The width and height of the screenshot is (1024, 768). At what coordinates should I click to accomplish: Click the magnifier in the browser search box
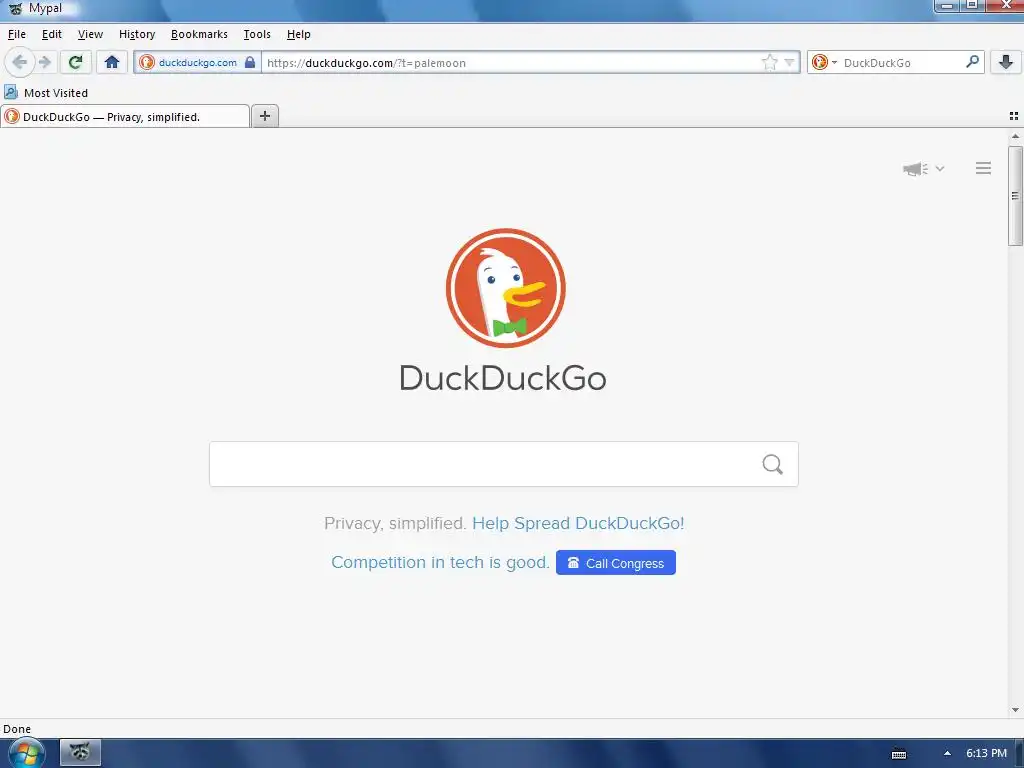point(972,62)
